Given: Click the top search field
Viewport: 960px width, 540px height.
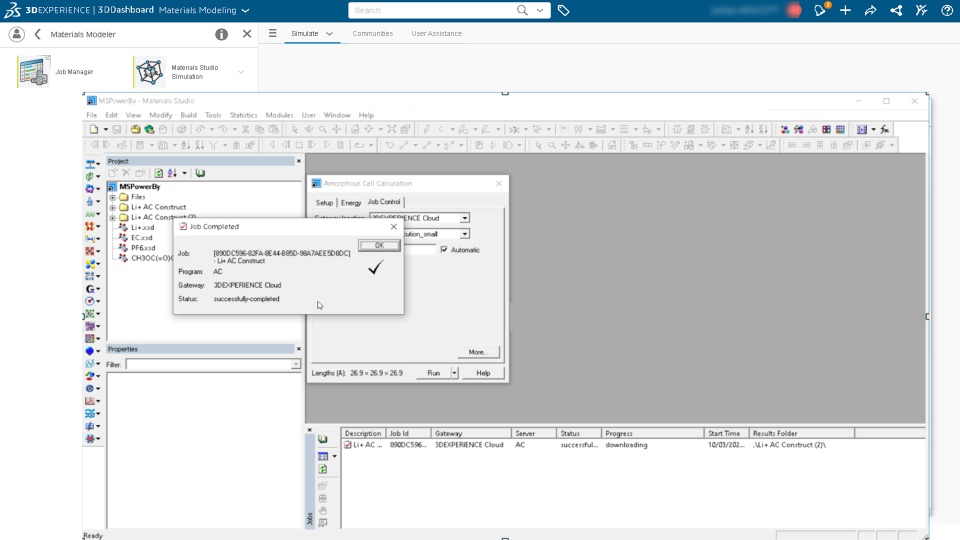Looking at the screenshot, I should pyautogui.click(x=433, y=10).
